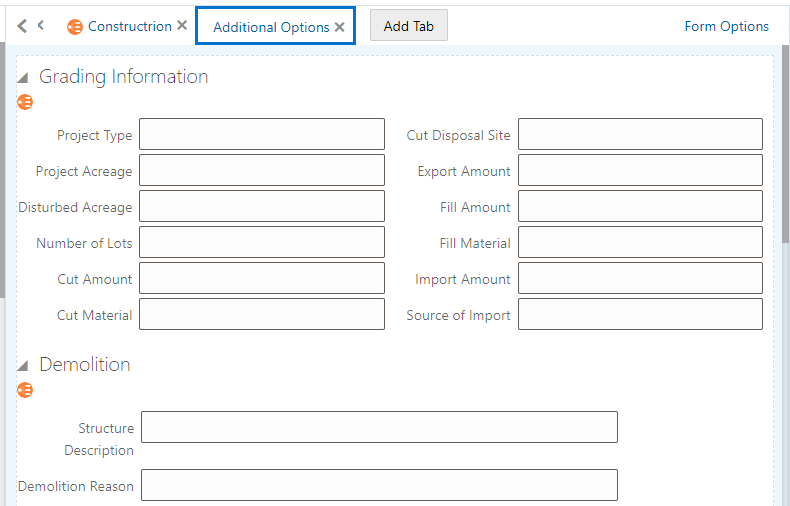Open Form Options
Viewport: 790px width, 506px height.
pyautogui.click(x=727, y=26)
